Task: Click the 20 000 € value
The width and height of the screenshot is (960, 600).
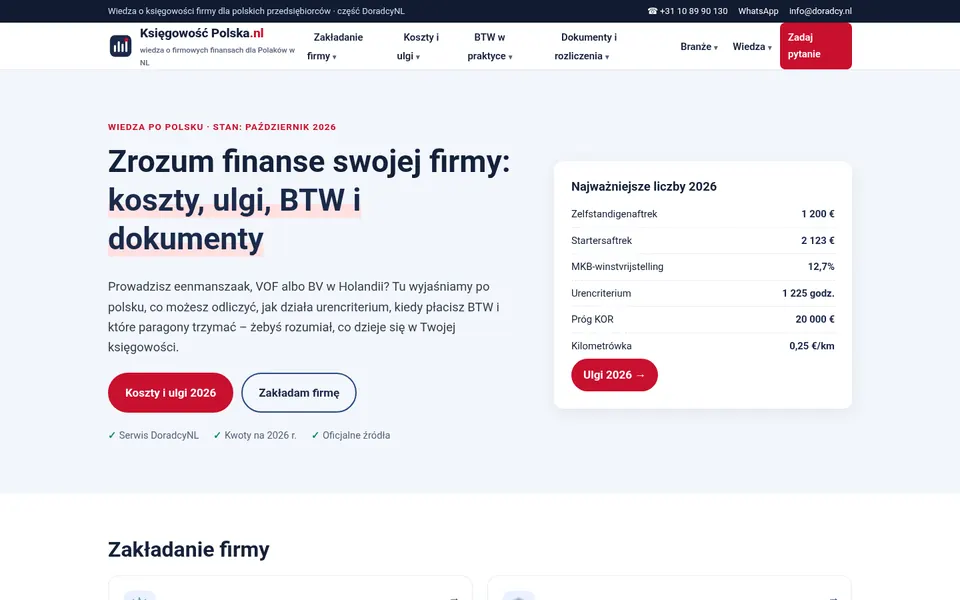Action: click(x=815, y=319)
